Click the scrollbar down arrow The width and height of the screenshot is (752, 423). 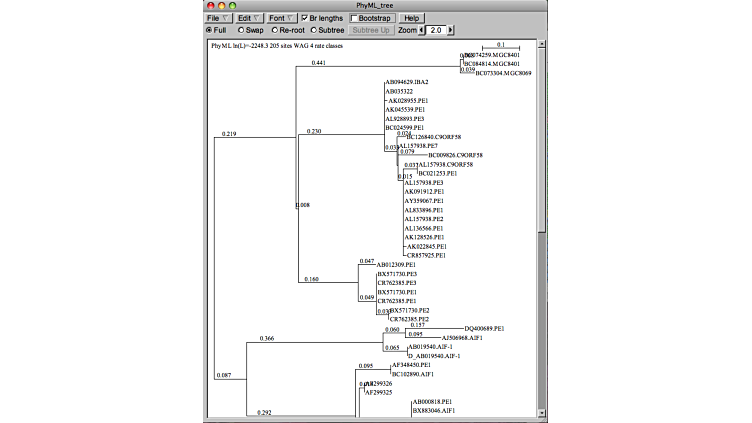point(543,416)
